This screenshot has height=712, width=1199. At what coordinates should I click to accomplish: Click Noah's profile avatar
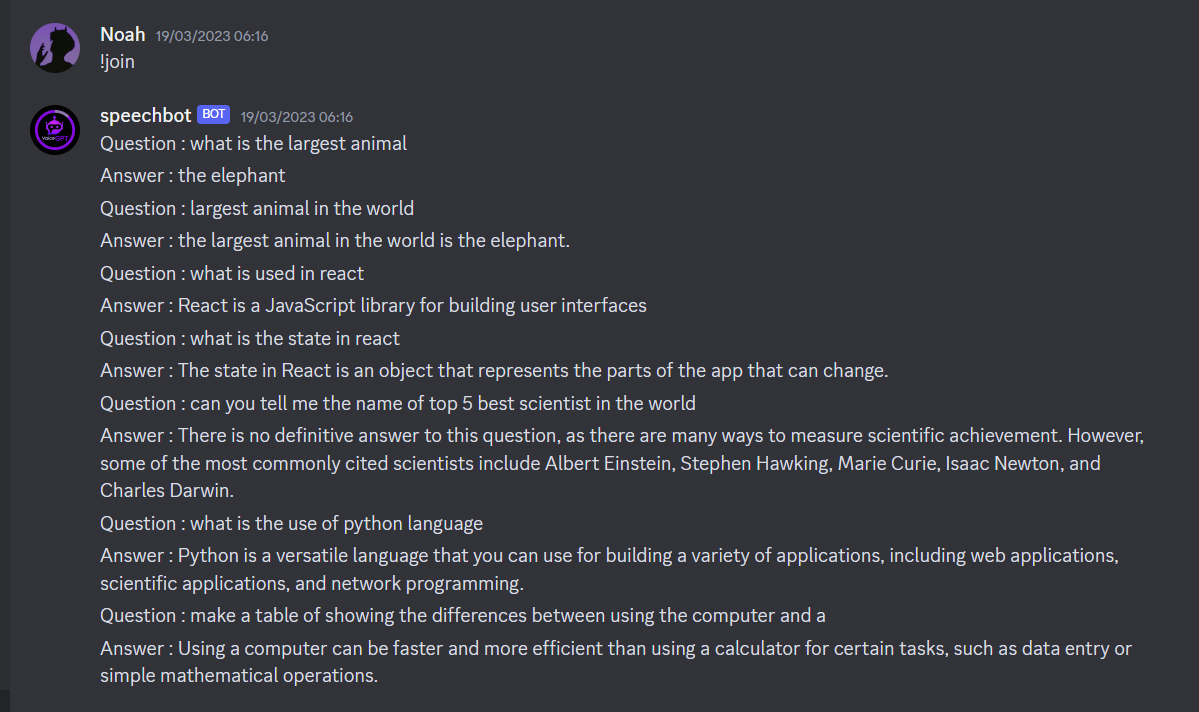click(x=54, y=45)
